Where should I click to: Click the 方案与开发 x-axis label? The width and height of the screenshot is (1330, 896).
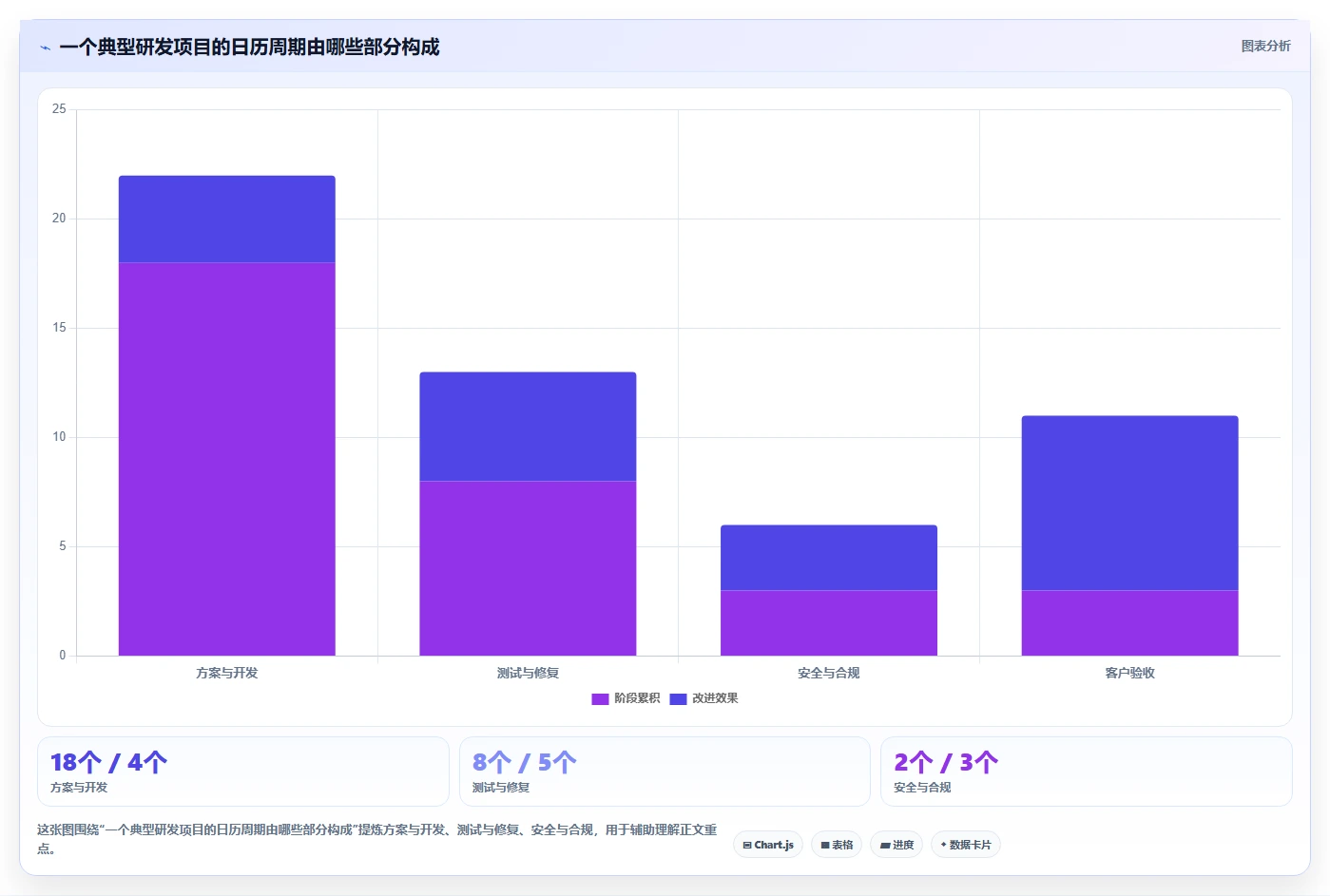click(x=227, y=673)
